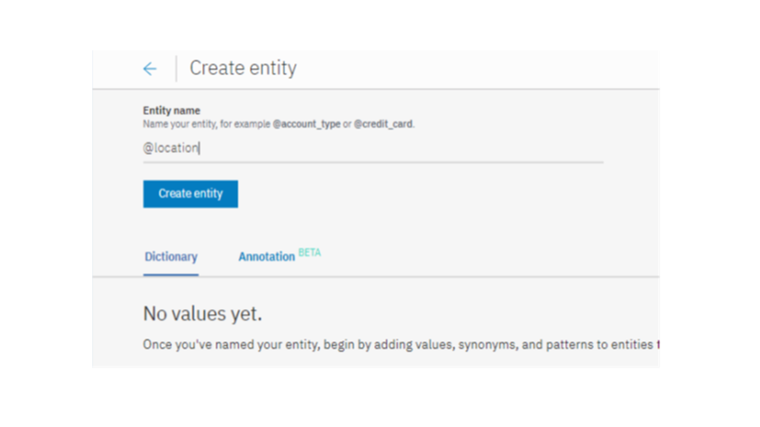Click the No values yet heading
The image size is (760, 427).
click(203, 314)
